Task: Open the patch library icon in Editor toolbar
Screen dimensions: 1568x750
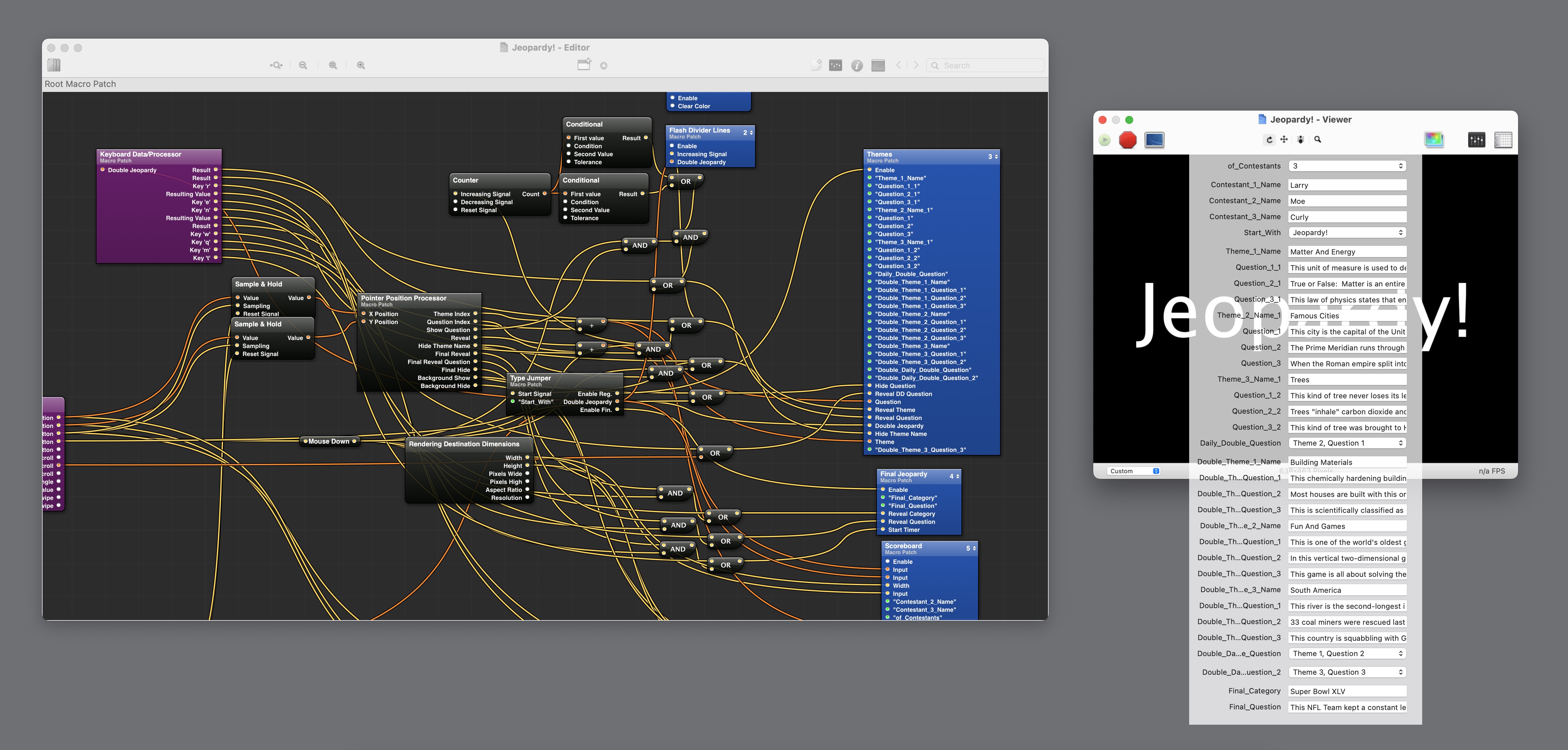Action: pos(54,65)
